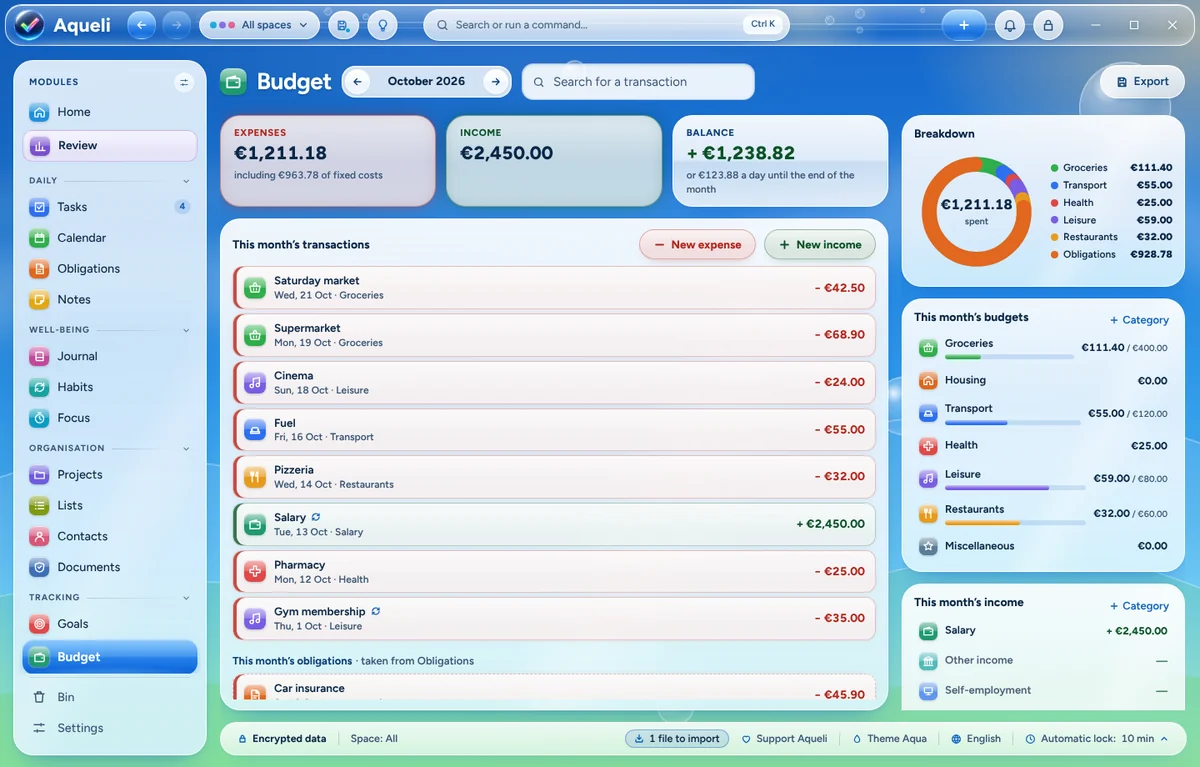Click the Car insurance obligation icon
1200x767 pixels.
[255, 693]
